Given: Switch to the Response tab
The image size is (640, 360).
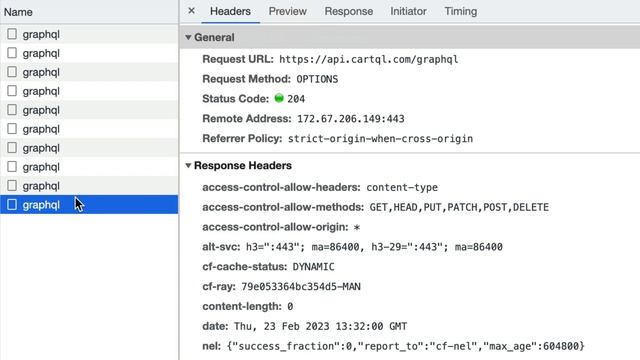Looking at the screenshot, I should [x=349, y=11].
